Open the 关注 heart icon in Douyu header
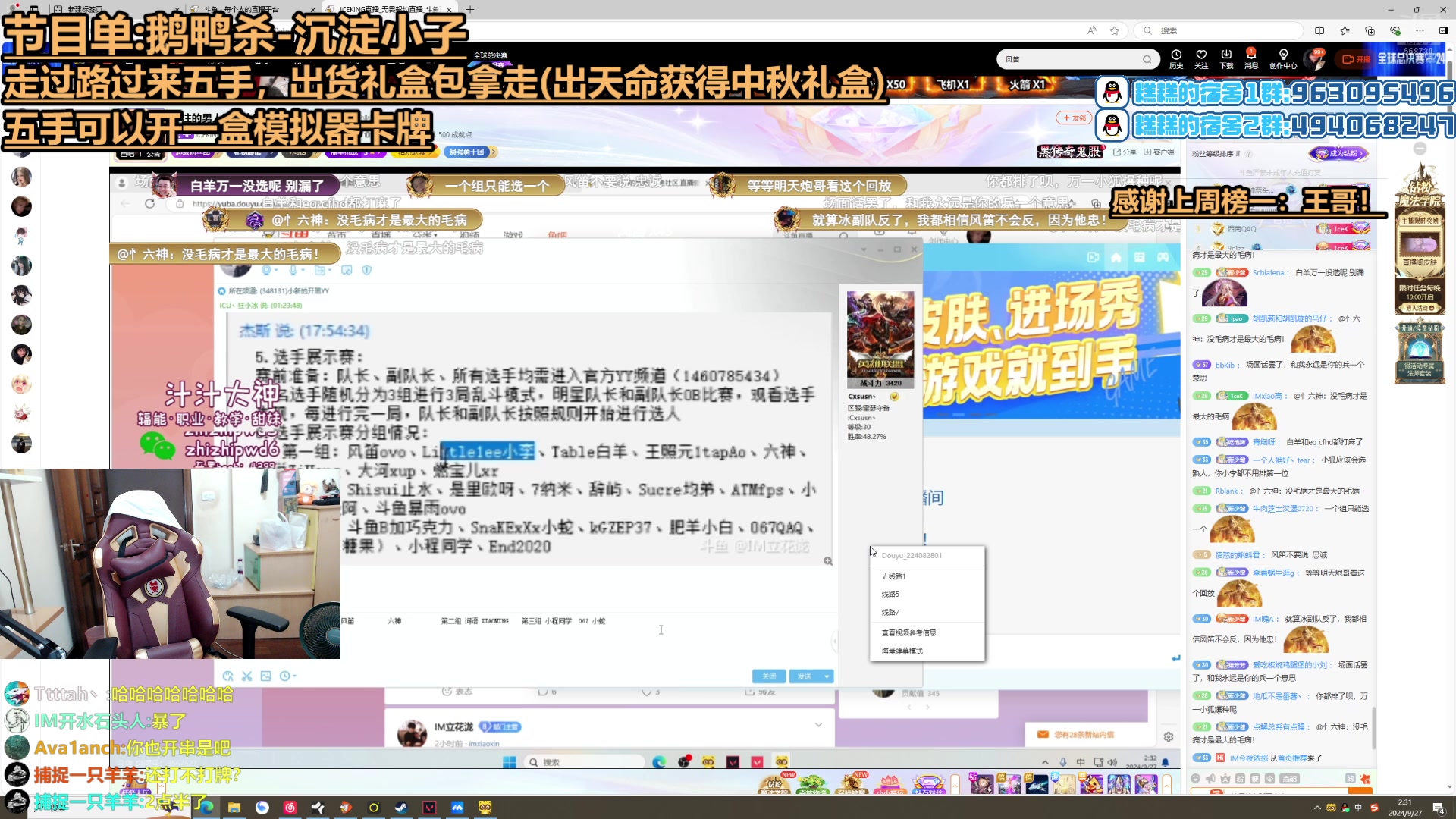The height and width of the screenshot is (819, 1456). click(x=1201, y=58)
